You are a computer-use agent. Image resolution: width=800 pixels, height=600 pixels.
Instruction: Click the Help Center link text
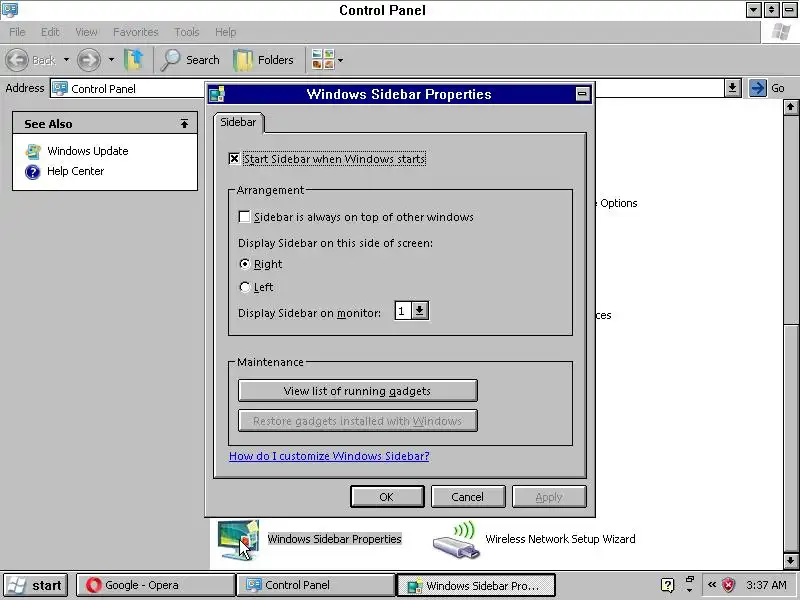pos(76,171)
